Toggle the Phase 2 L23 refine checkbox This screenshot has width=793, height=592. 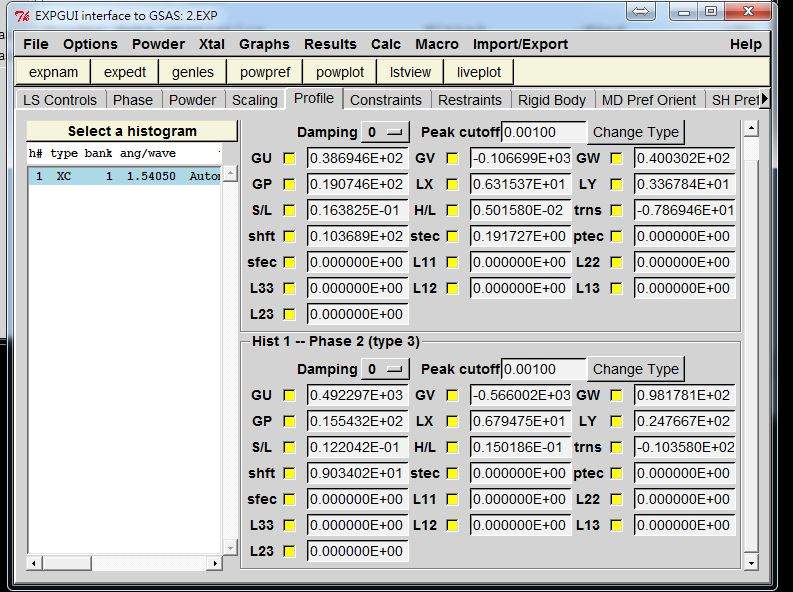pyautogui.click(x=289, y=552)
